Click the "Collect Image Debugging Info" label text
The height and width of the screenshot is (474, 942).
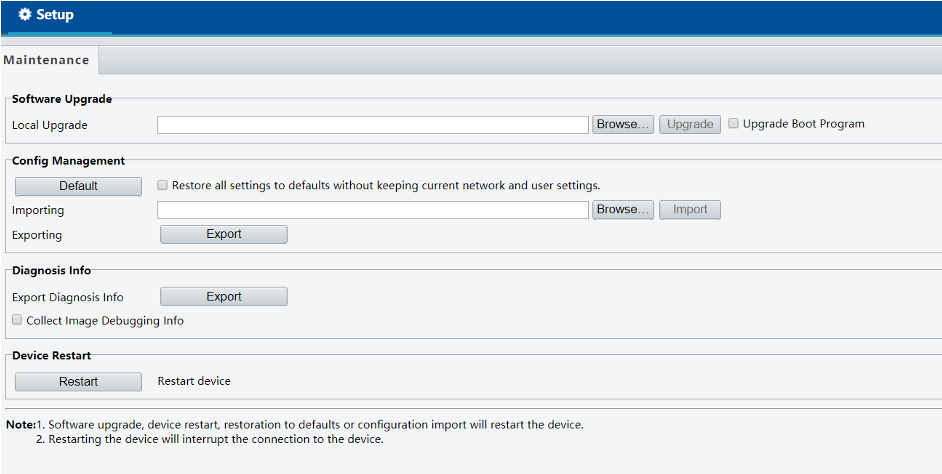[x=105, y=321]
